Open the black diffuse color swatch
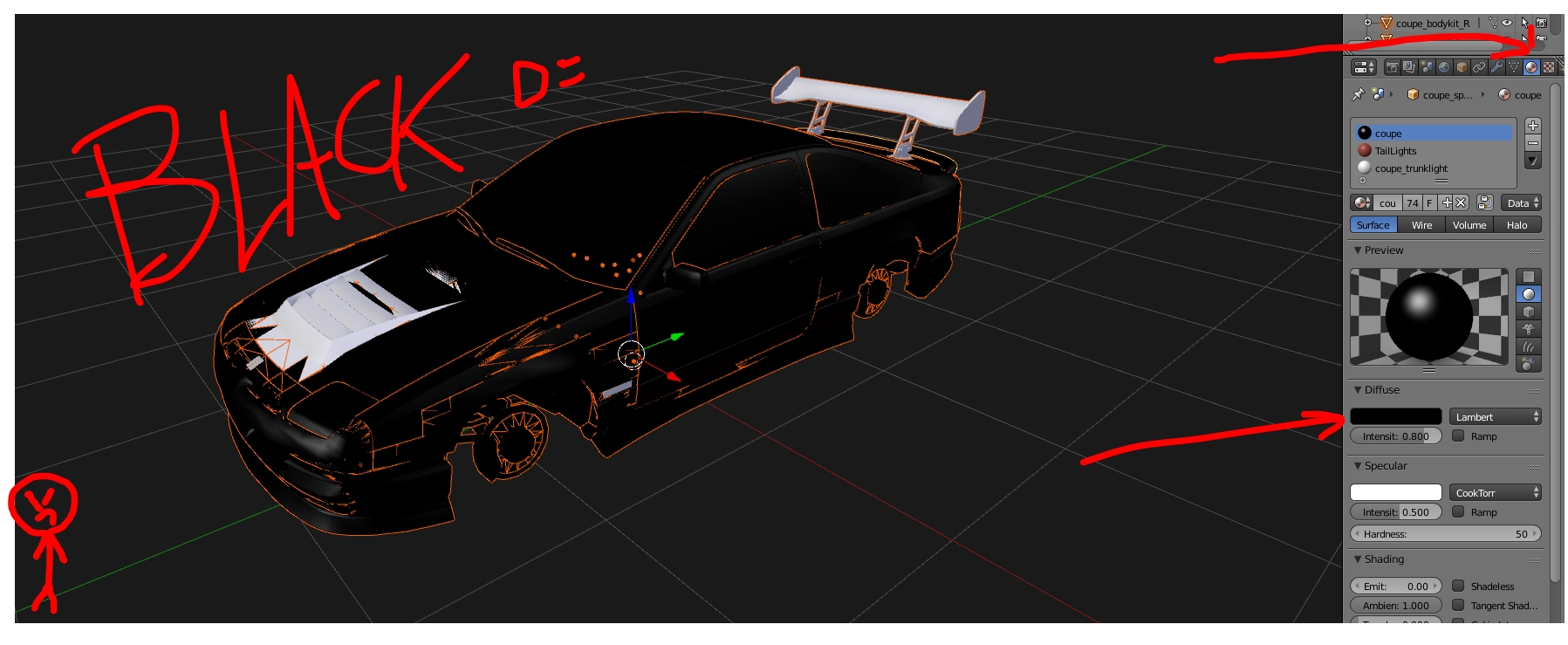This screenshot has width=1568, height=645. pos(1396,416)
